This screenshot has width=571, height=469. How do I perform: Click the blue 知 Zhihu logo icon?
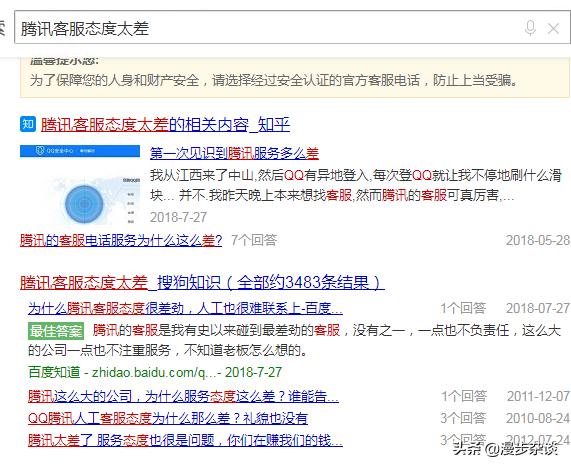pos(28,124)
